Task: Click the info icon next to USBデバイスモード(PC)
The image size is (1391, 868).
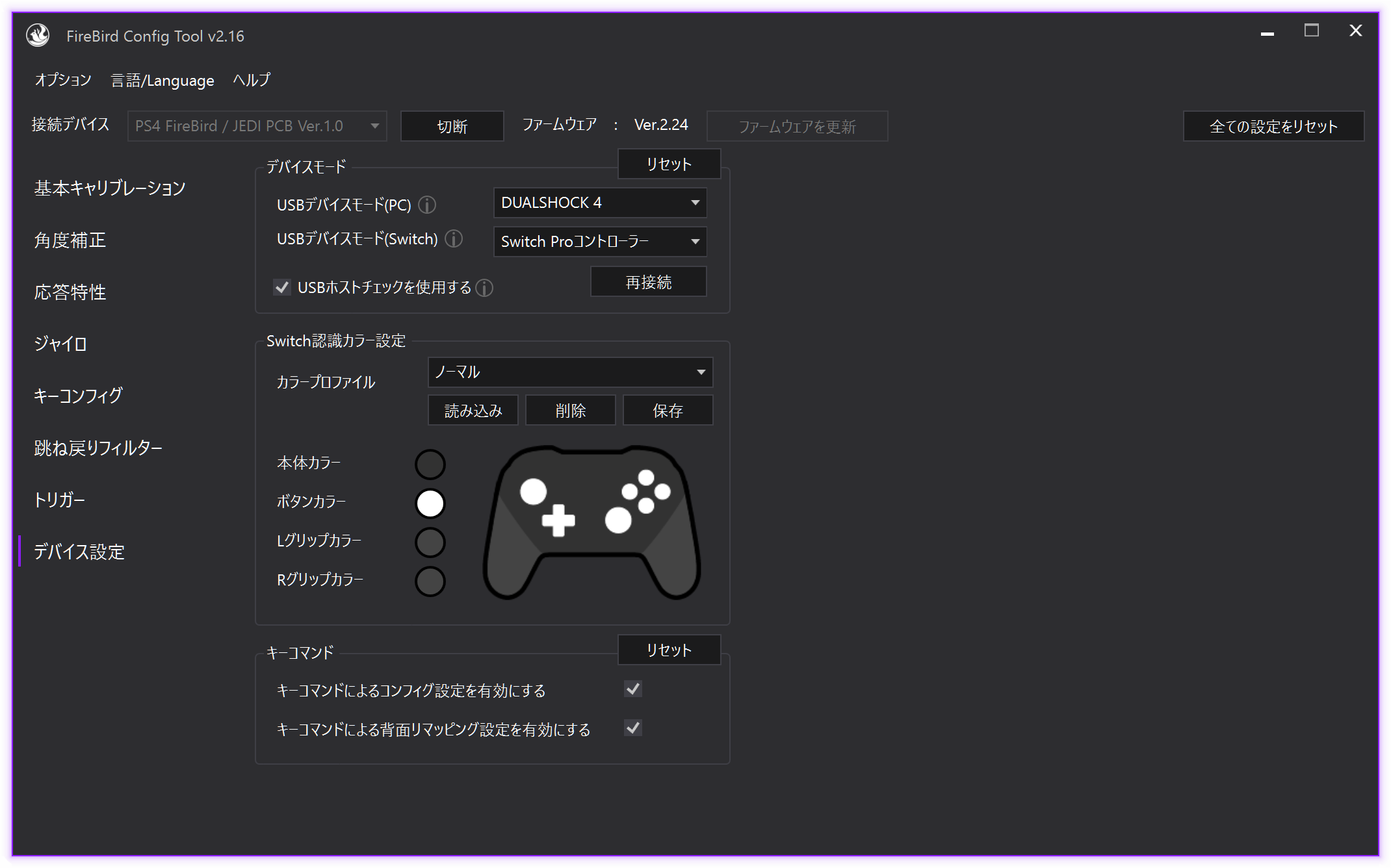Action: [x=427, y=205]
